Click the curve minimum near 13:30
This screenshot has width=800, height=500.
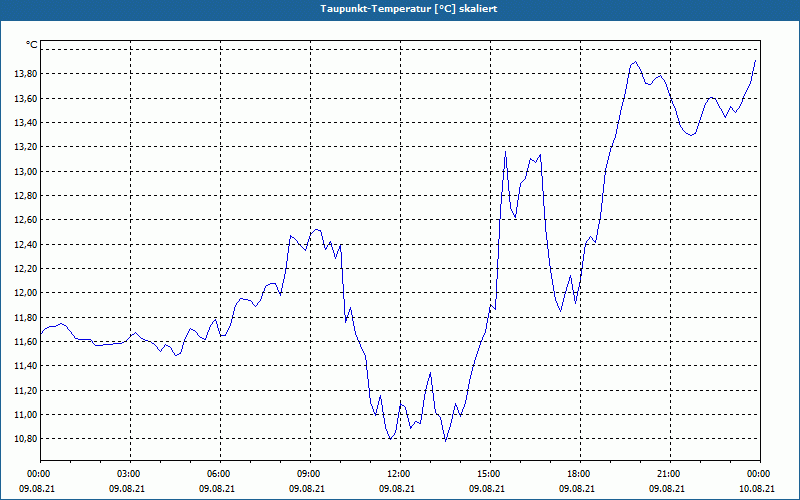click(x=445, y=441)
